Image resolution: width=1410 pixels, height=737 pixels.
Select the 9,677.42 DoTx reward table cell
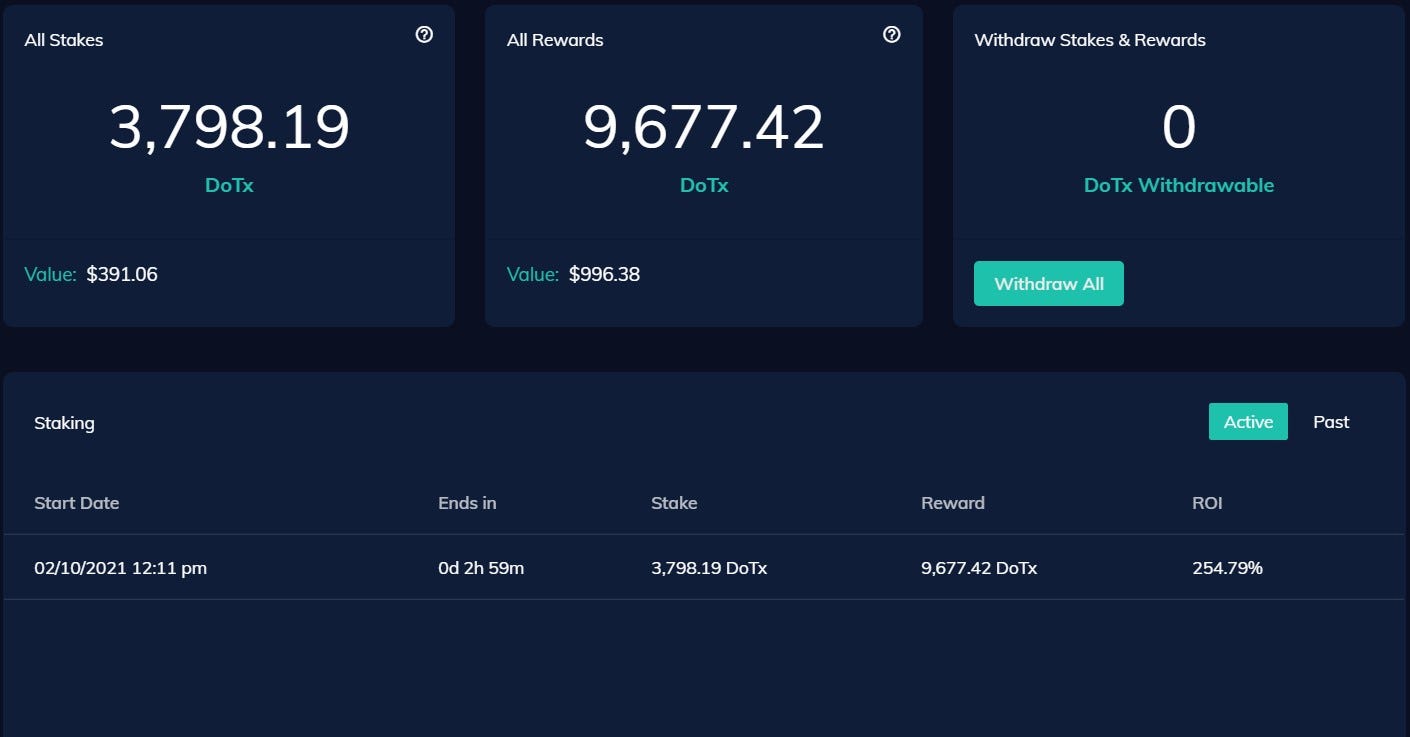click(x=979, y=568)
